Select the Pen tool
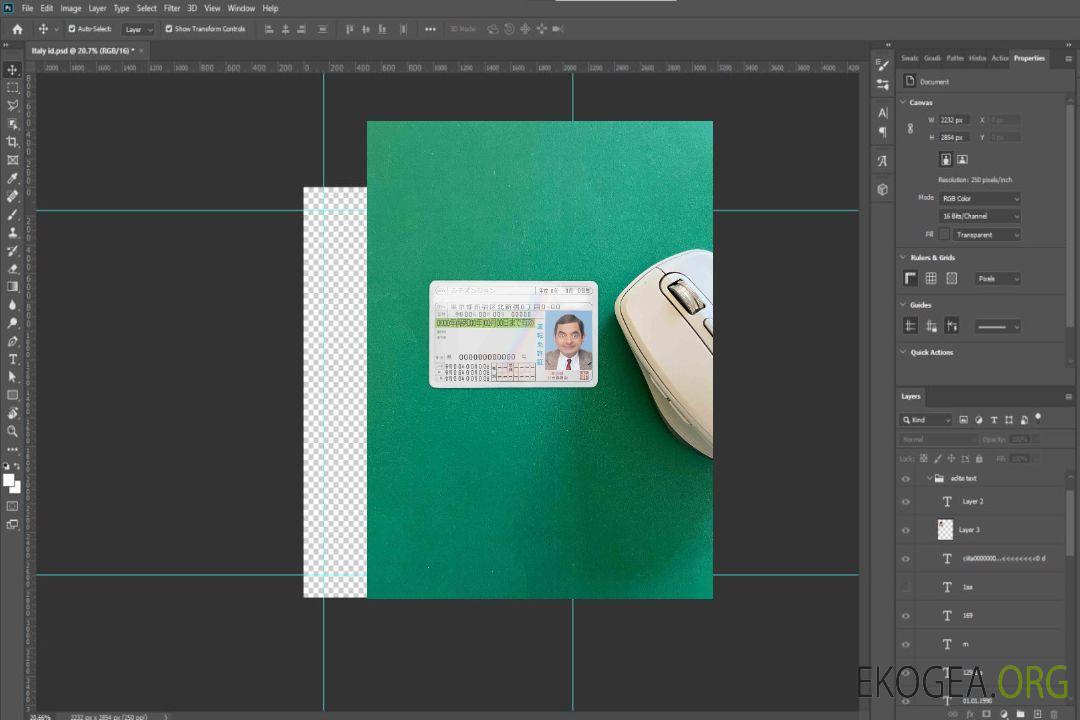The height and width of the screenshot is (720, 1080). [12, 341]
